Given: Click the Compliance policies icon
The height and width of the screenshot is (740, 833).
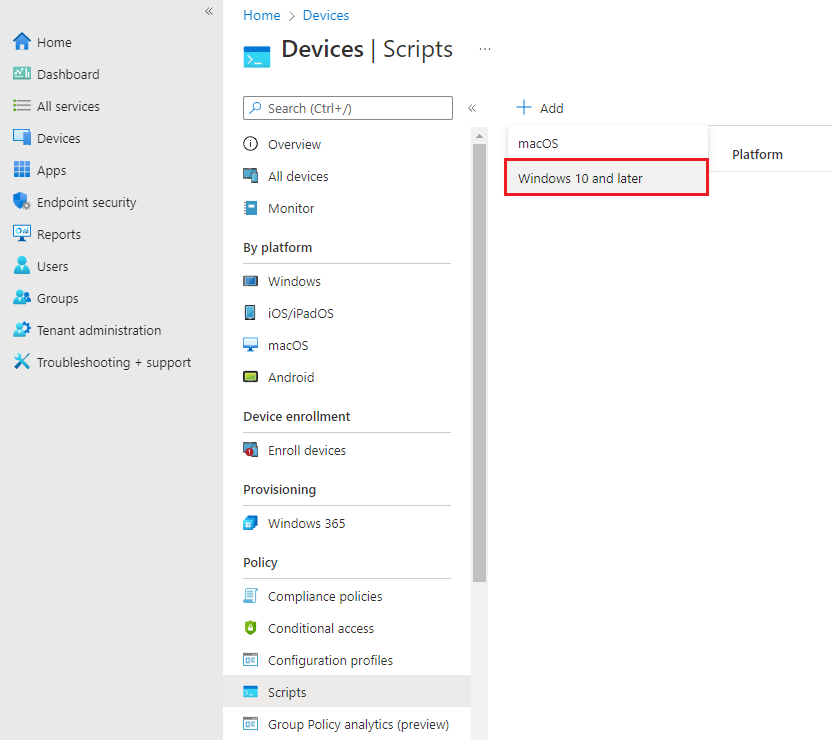Looking at the screenshot, I should click(x=250, y=596).
